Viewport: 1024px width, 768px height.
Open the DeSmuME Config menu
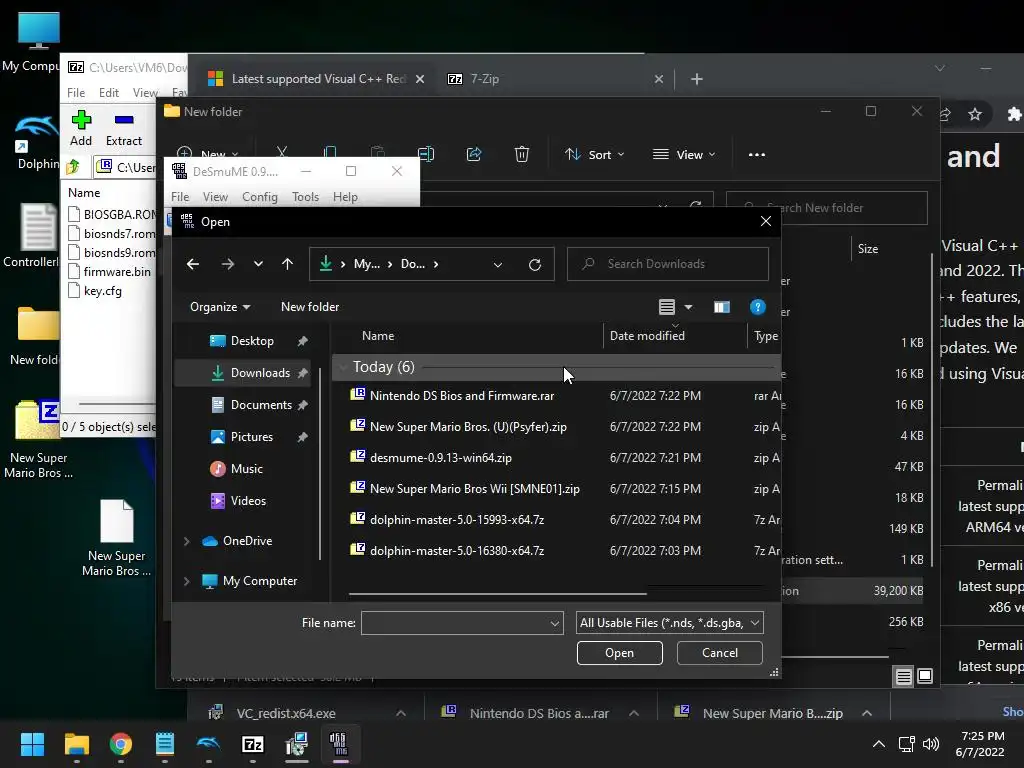point(260,197)
